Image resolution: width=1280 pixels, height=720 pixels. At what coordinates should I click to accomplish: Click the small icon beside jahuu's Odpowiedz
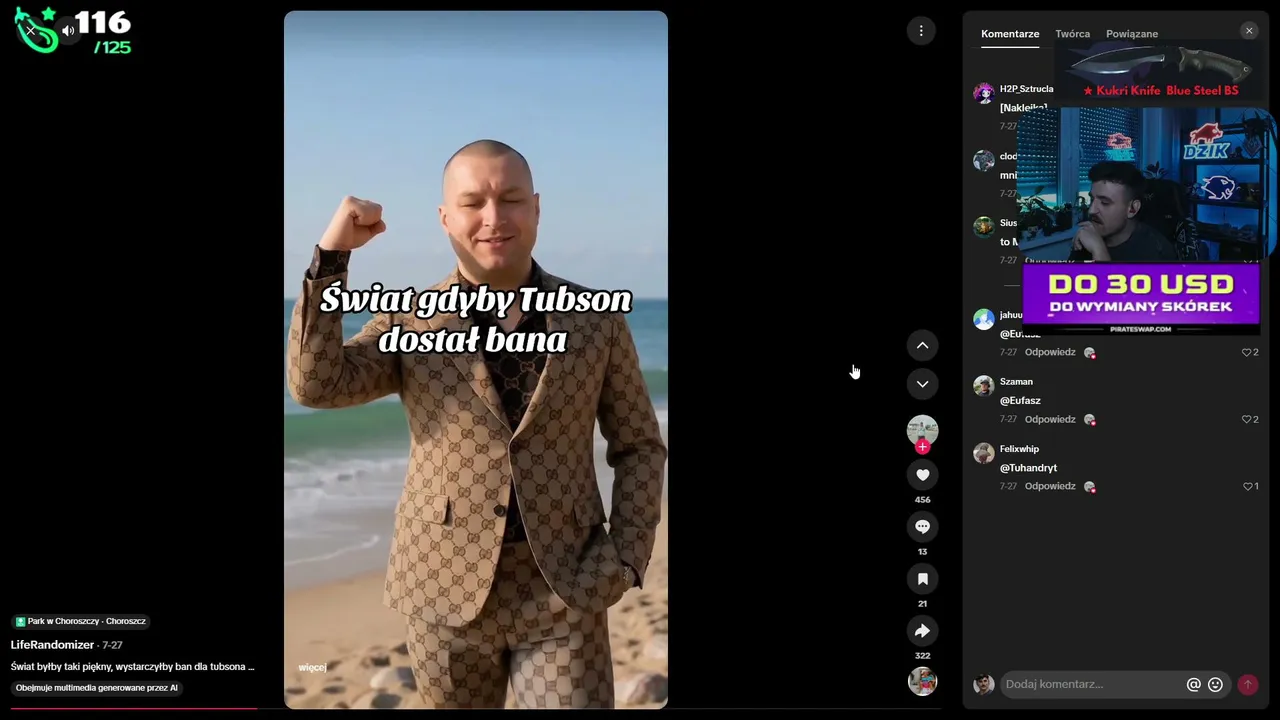[x=1089, y=353]
